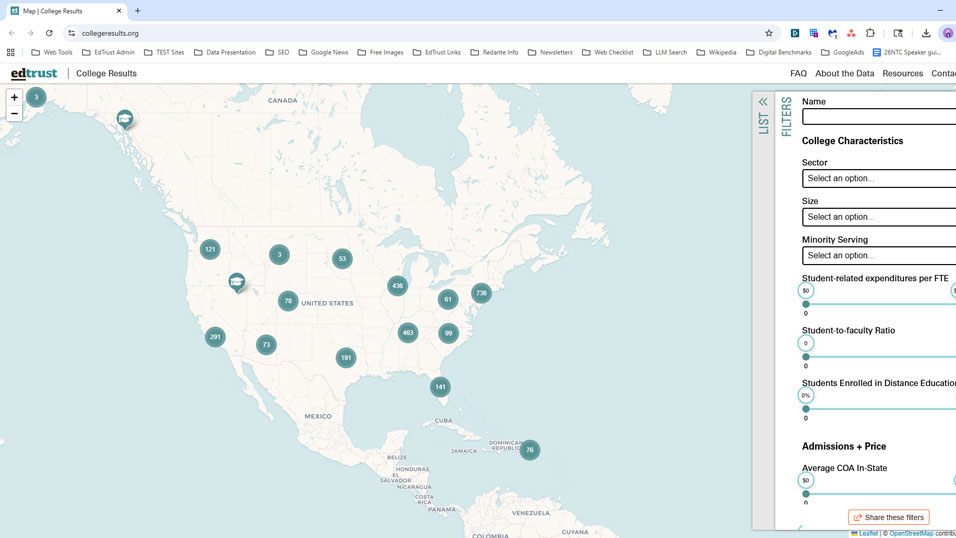The width and height of the screenshot is (956, 538).
Task: Open the 736-college cluster on the East Coast
Action: click(x=481, y=293)
